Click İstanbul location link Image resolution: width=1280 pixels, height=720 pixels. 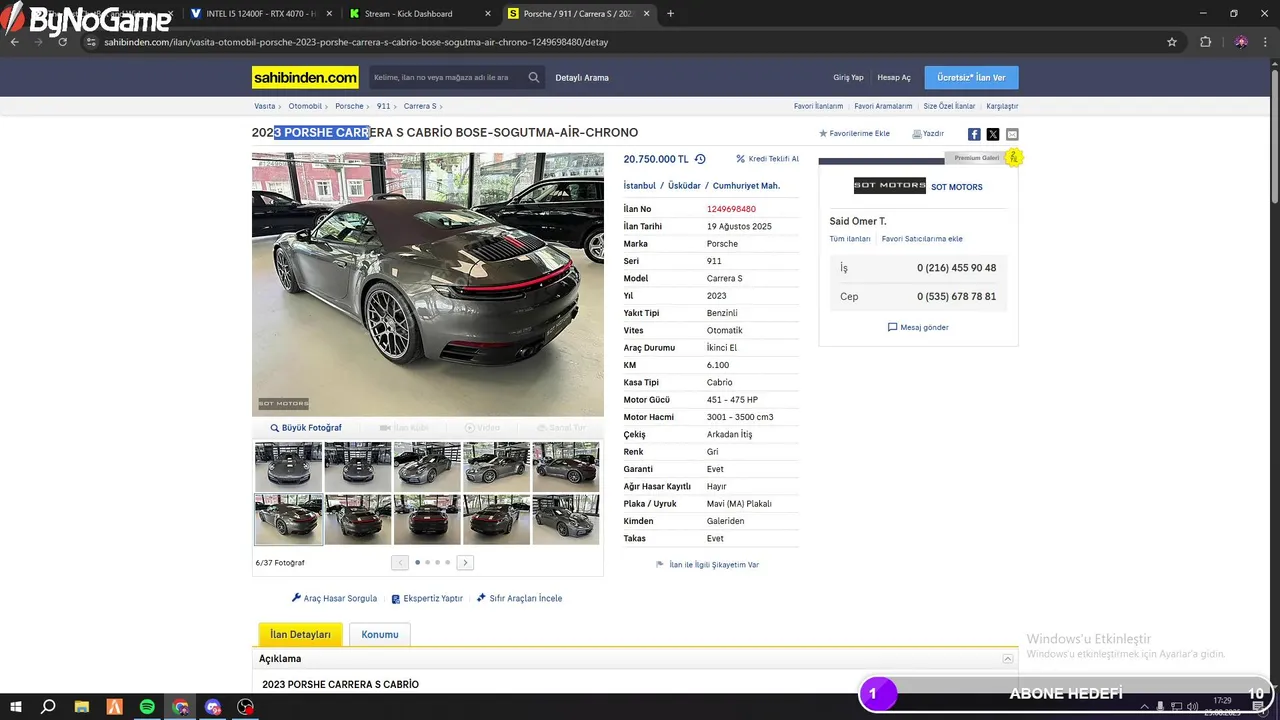[639, 186]
